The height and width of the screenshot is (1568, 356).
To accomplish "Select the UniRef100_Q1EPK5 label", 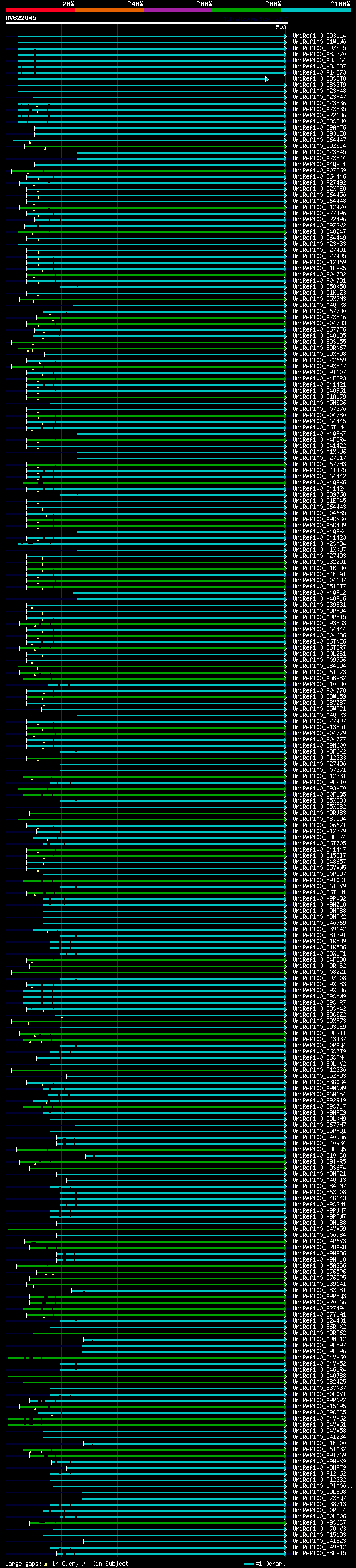I will coord(319,269).
